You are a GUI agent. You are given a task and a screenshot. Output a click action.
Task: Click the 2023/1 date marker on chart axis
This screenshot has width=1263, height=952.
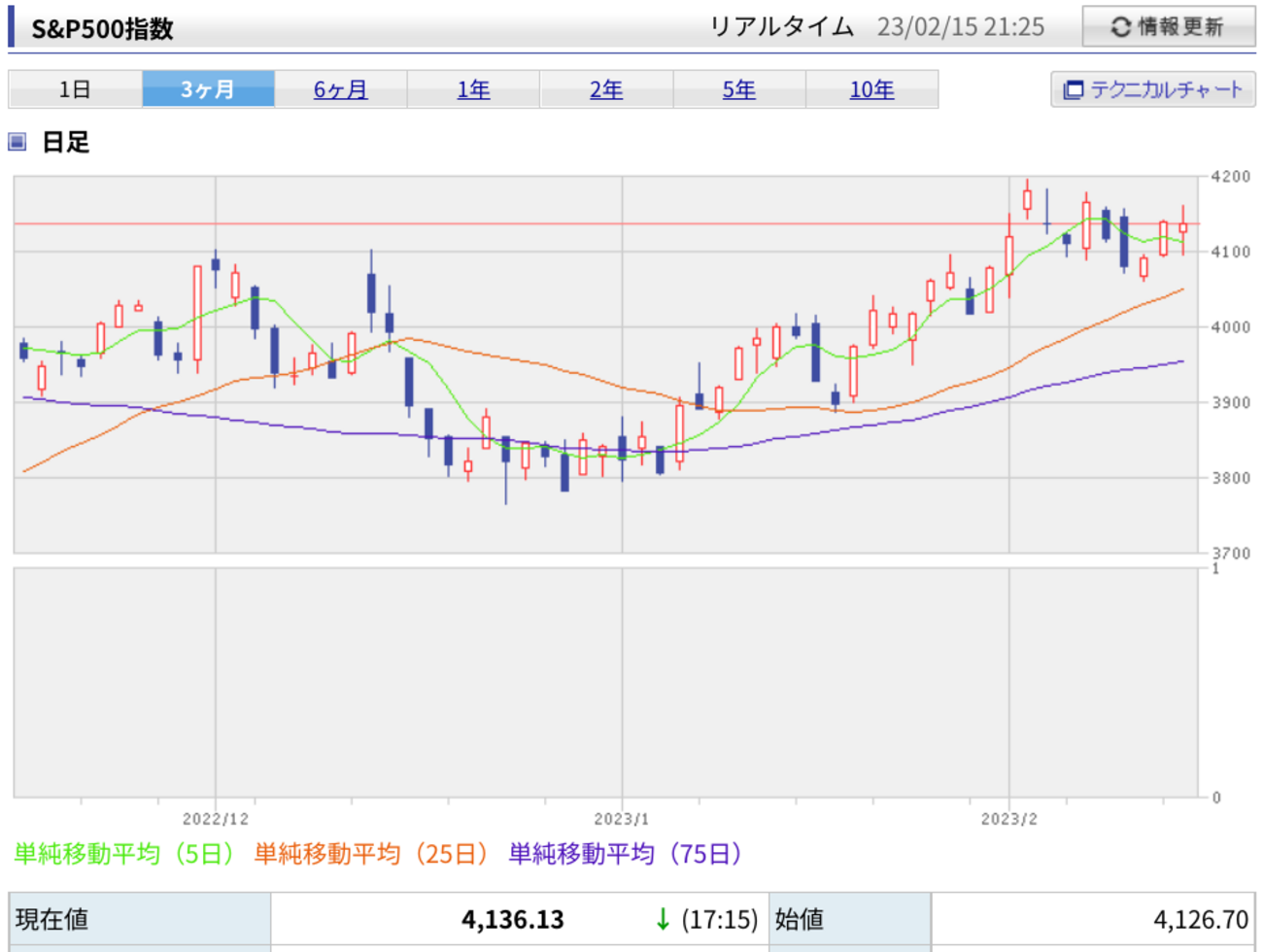click(x=622, y=819)
